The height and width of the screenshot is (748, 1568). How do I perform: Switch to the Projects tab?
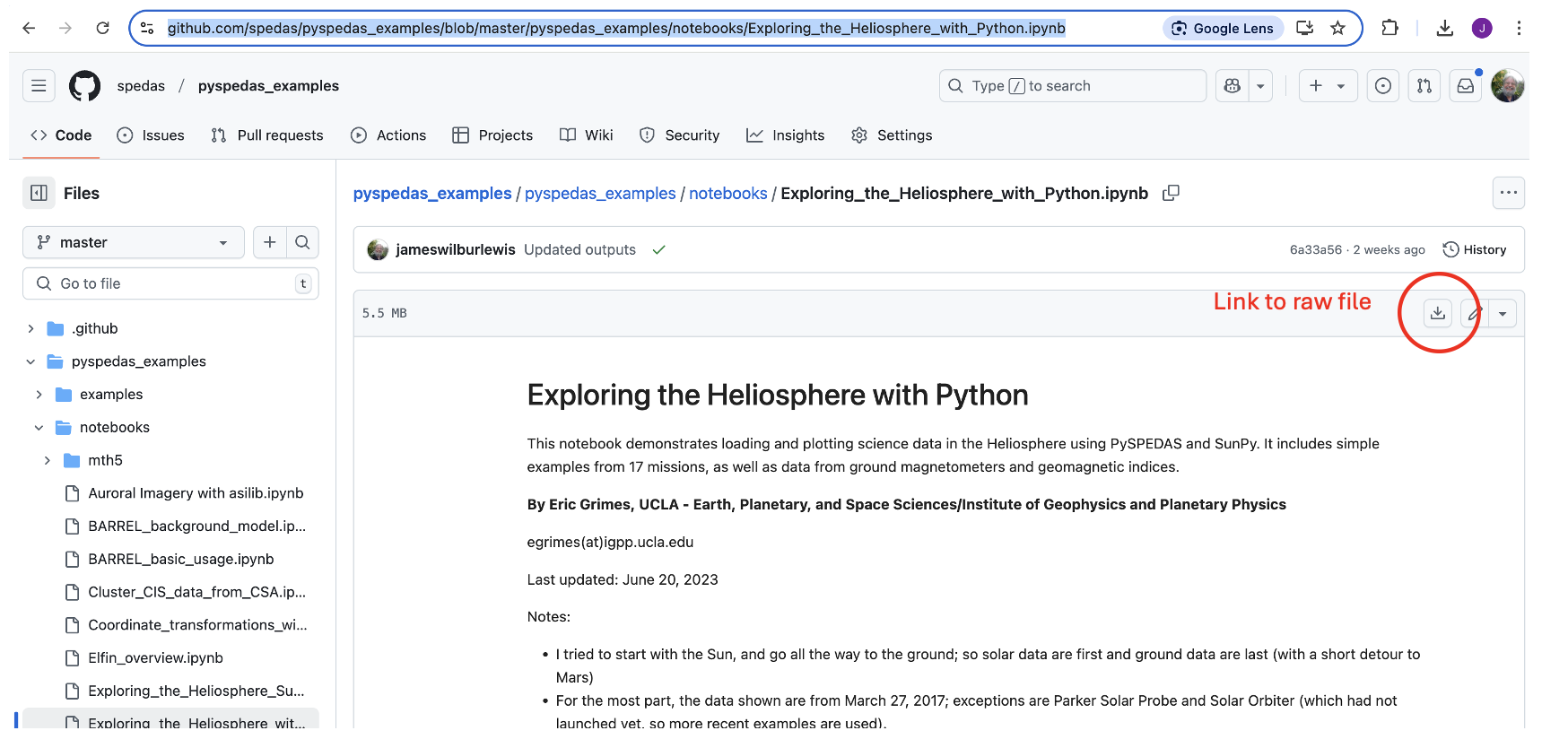point(492,135)
